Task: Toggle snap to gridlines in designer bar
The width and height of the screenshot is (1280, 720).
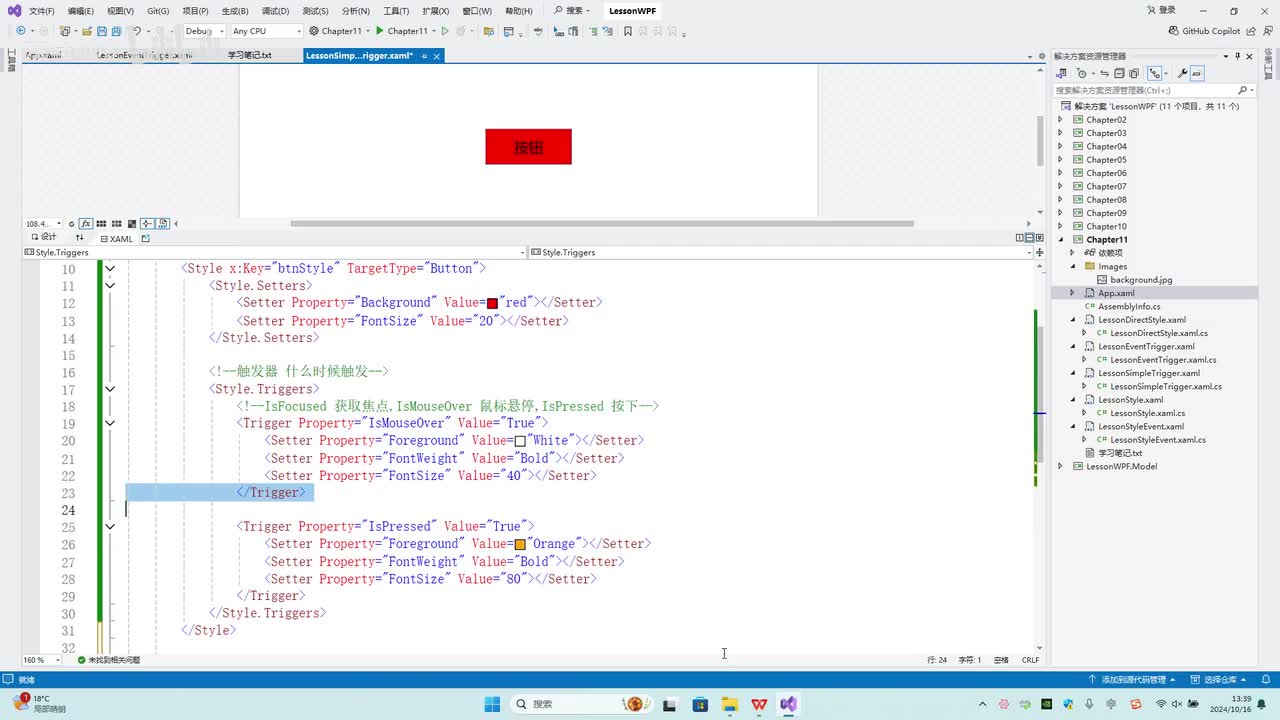Action: tap(117, 224)
